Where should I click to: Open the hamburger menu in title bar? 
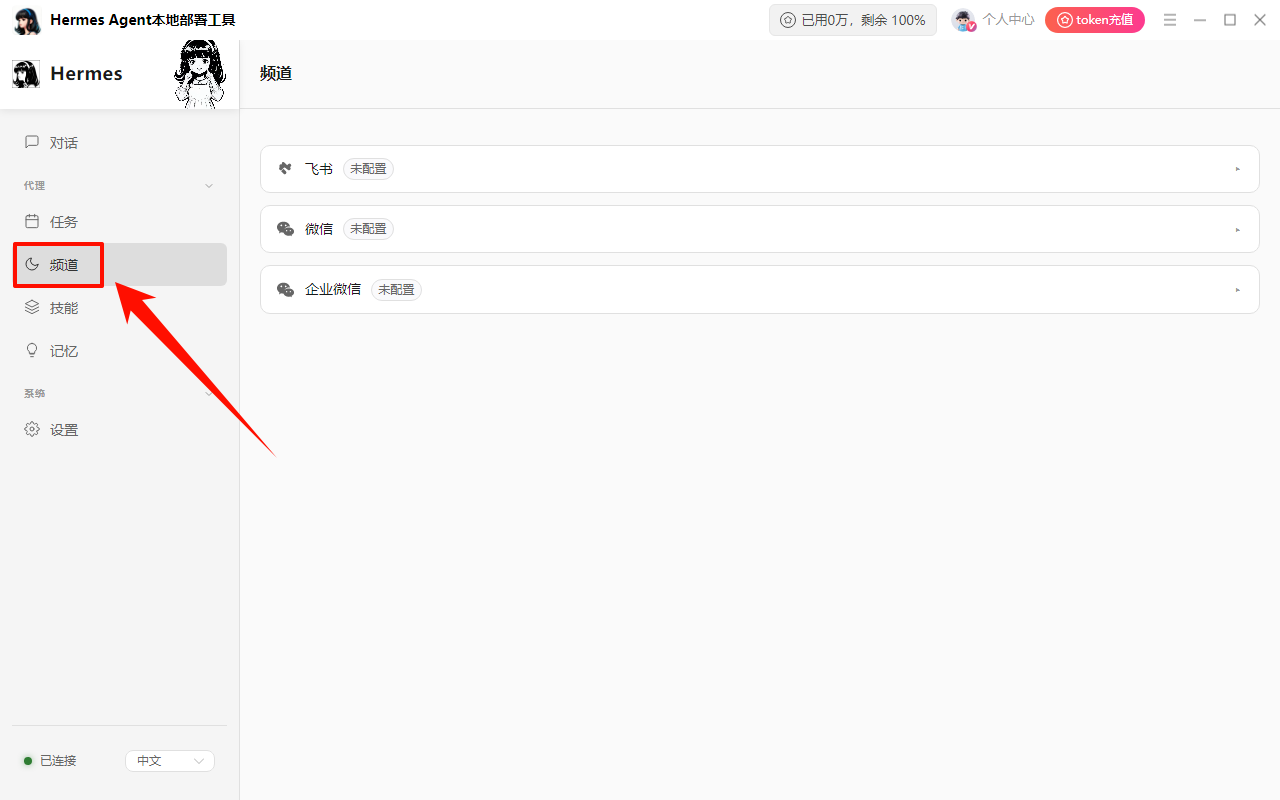(1170, 20)
